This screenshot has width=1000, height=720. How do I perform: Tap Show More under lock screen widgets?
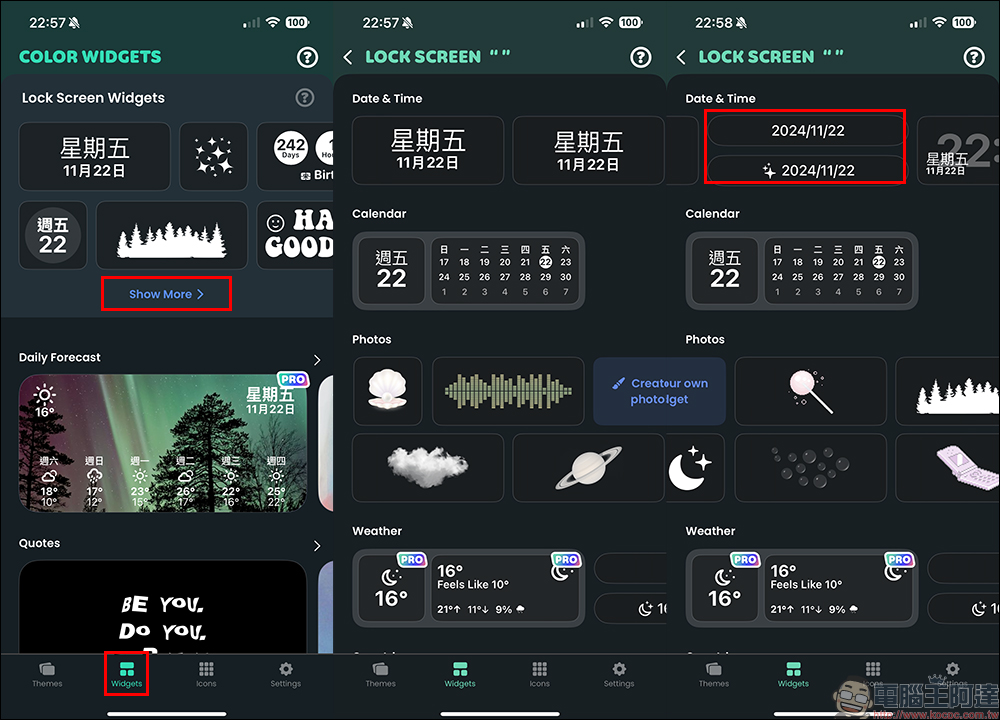coord(166,294)
